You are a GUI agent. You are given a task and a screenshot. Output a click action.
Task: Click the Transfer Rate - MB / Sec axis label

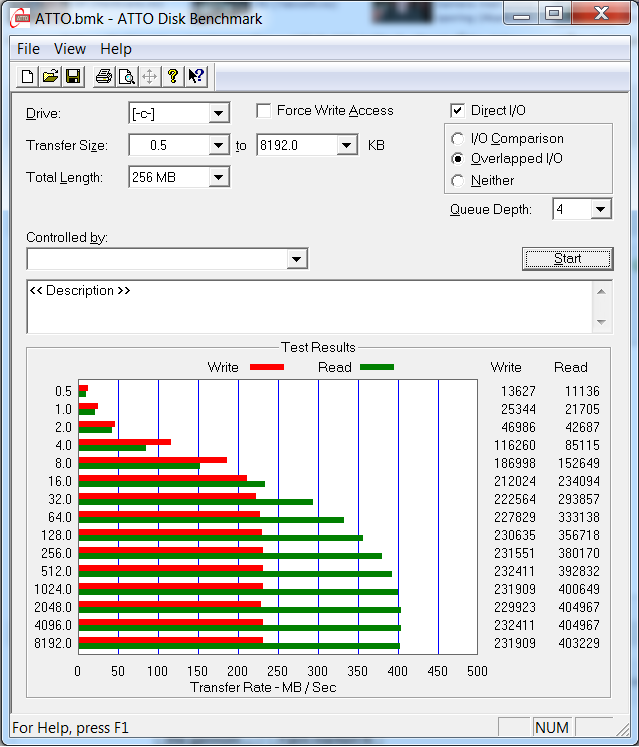tap(263, 687)
